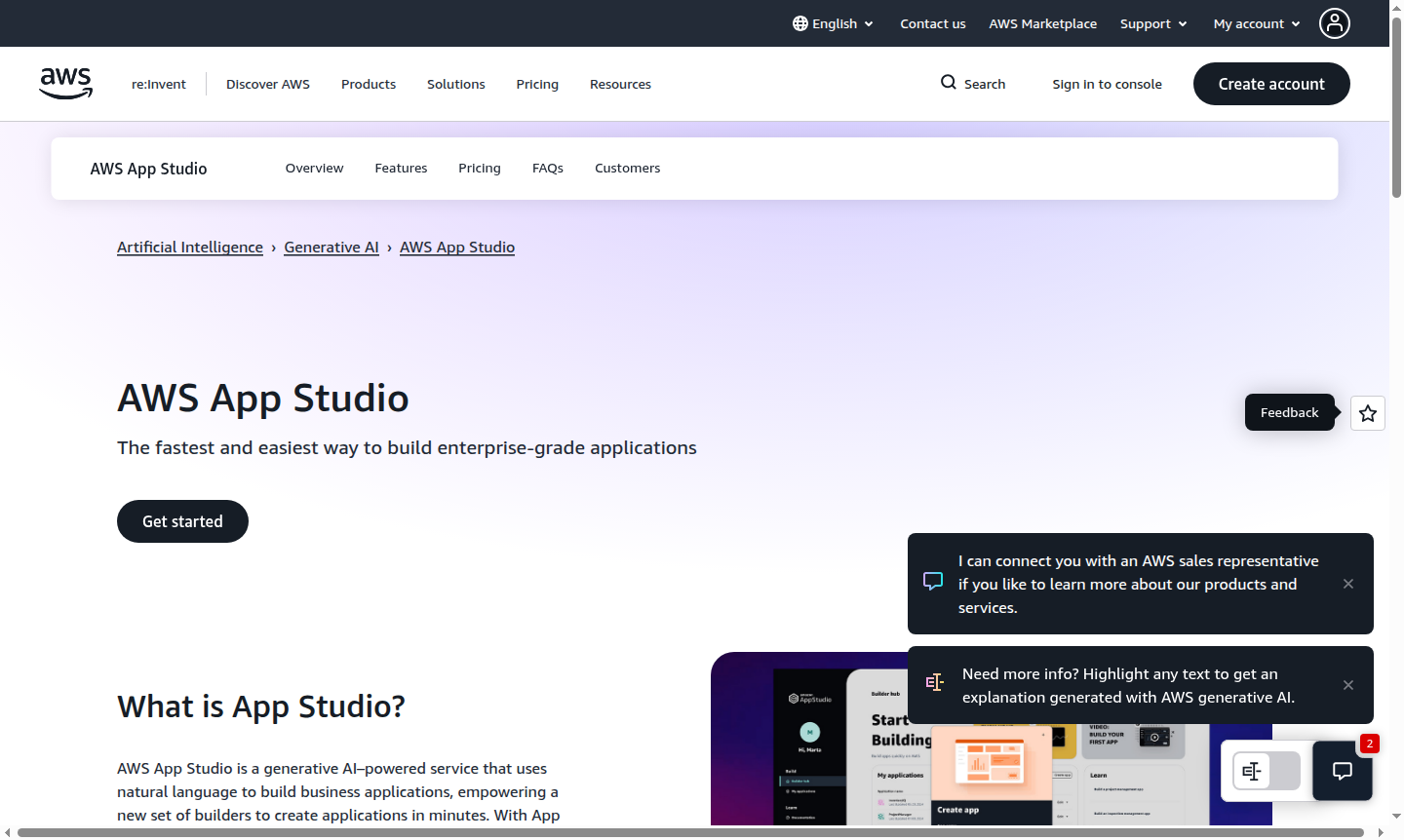Switch to the Features tab of AWS App Studio
The width and height of the screenshot is (1404, 840).
click(x=401, y=168)
